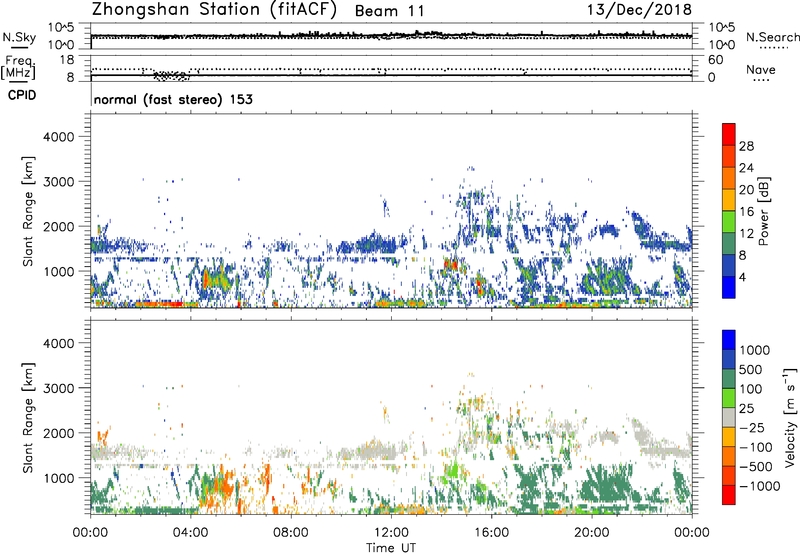Click the "4000" tick of the power panel
Viewport: 800px width, 554px height.
pyautogui.click(x=59, y=137)
